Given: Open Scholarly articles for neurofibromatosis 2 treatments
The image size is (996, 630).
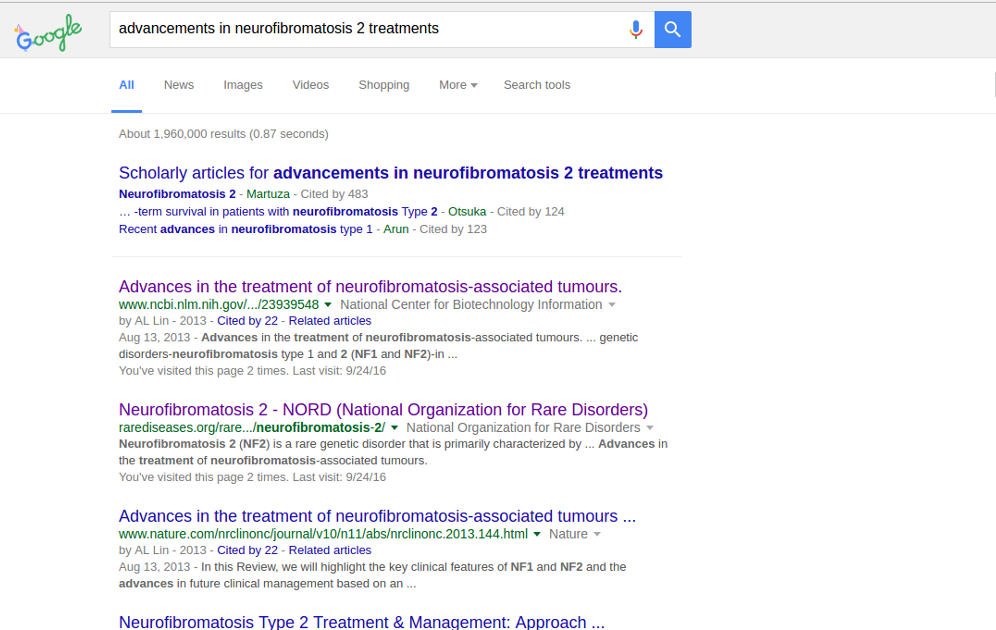Looking at the screenshot, I should [390, 173].
